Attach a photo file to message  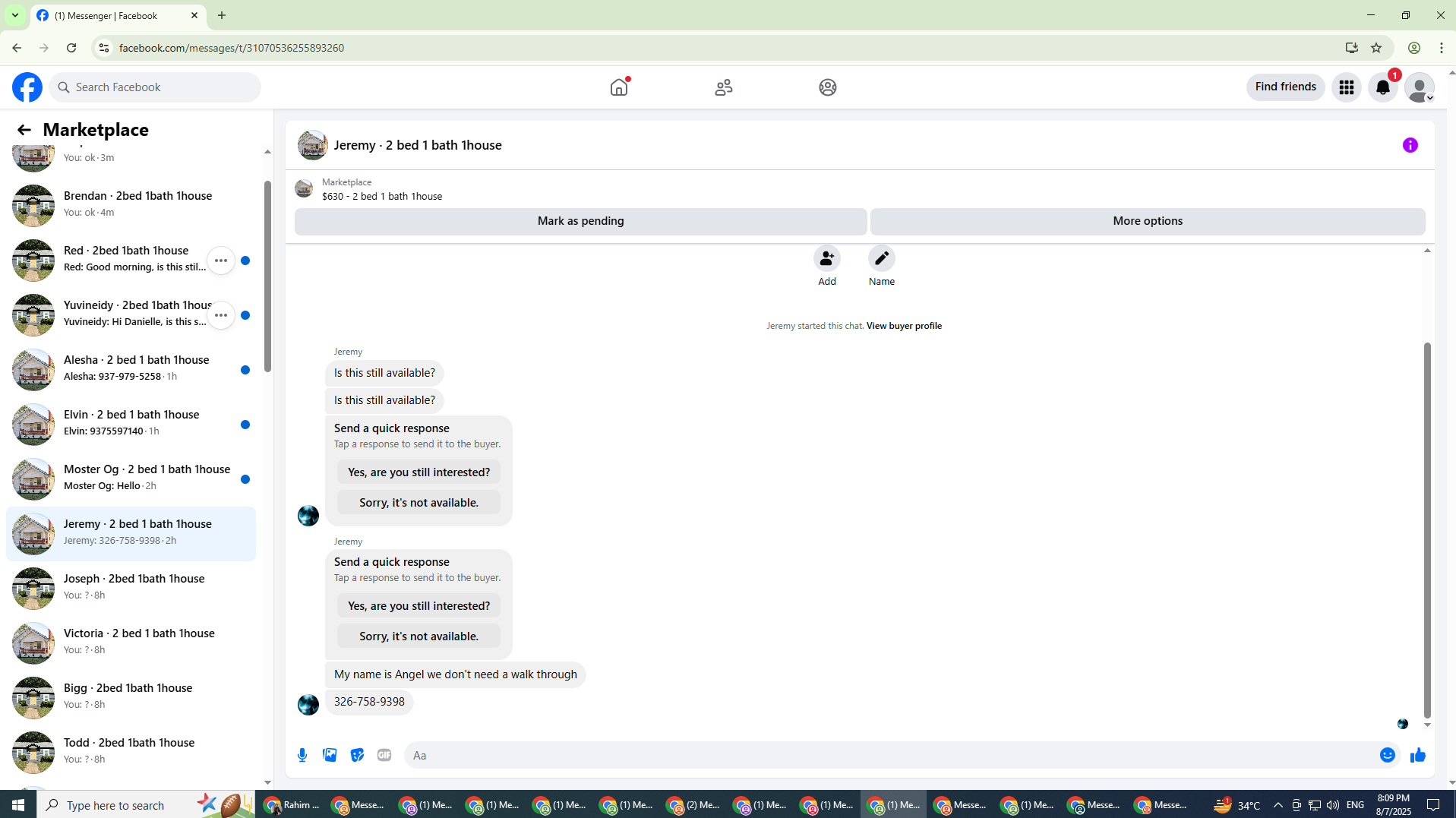tap(330, 755)
